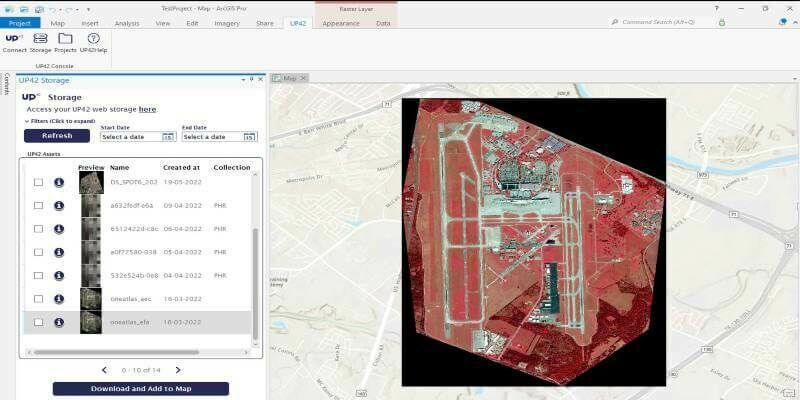Open the Project tab
Screen dimensions: 800x400
20,23
